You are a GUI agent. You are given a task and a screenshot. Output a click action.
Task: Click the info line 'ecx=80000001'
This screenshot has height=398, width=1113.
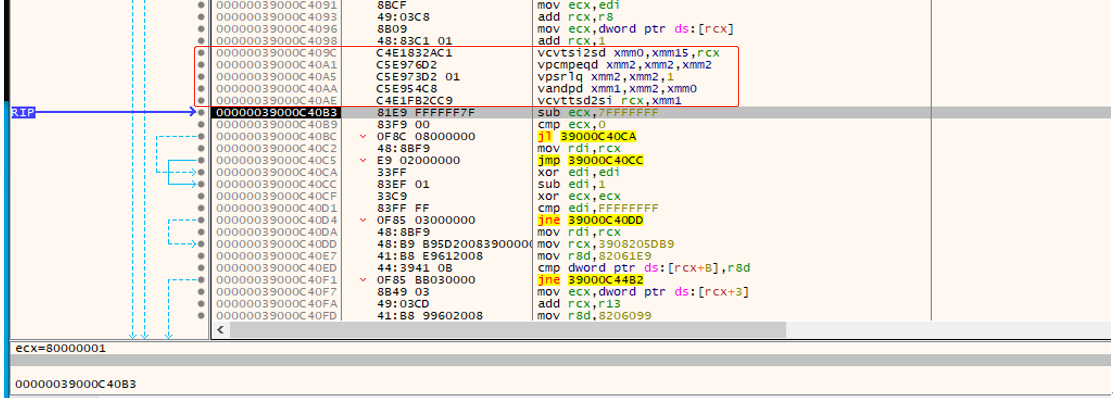pos(60,348)
